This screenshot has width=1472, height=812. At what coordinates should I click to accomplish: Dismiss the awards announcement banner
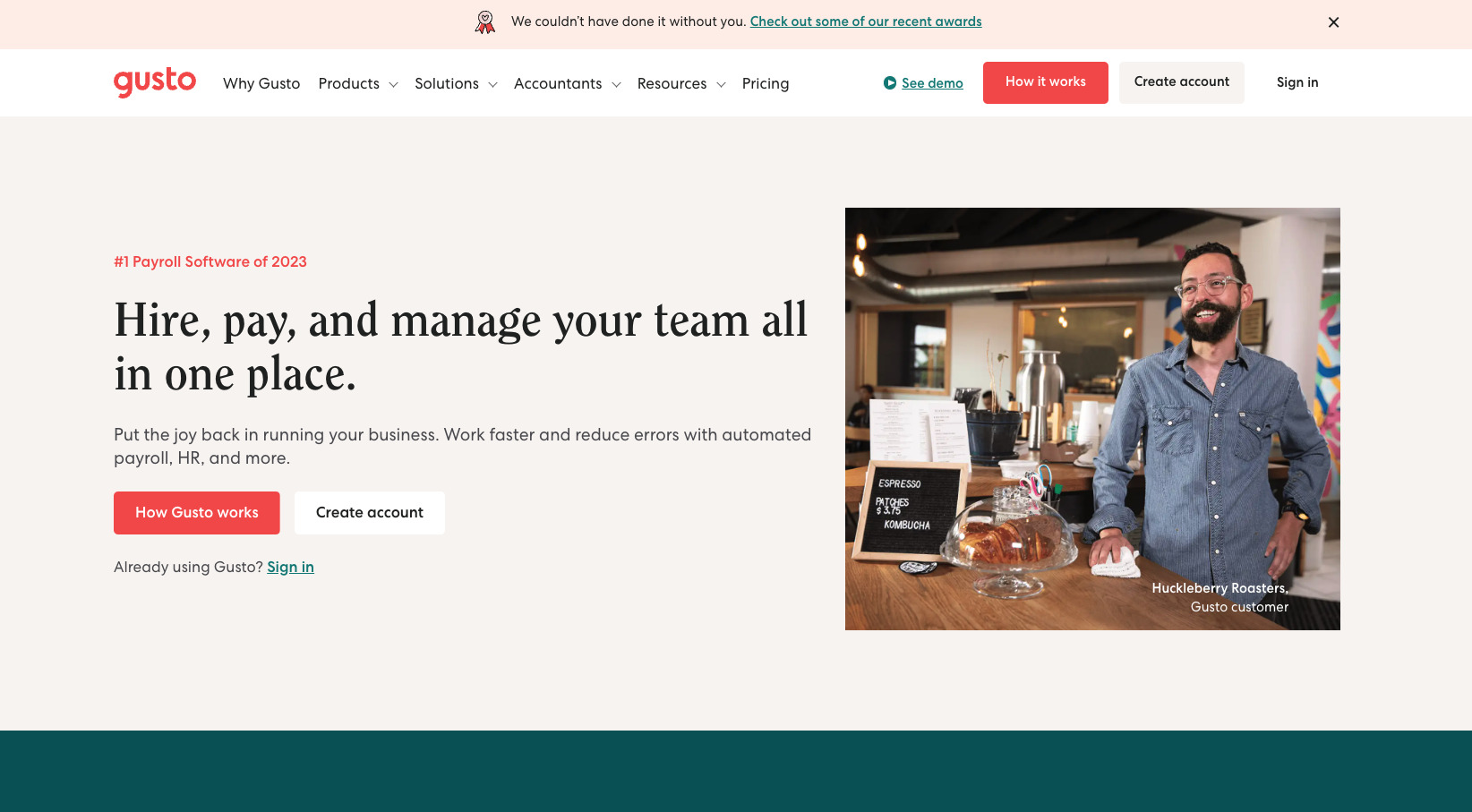click(1333, 22)
